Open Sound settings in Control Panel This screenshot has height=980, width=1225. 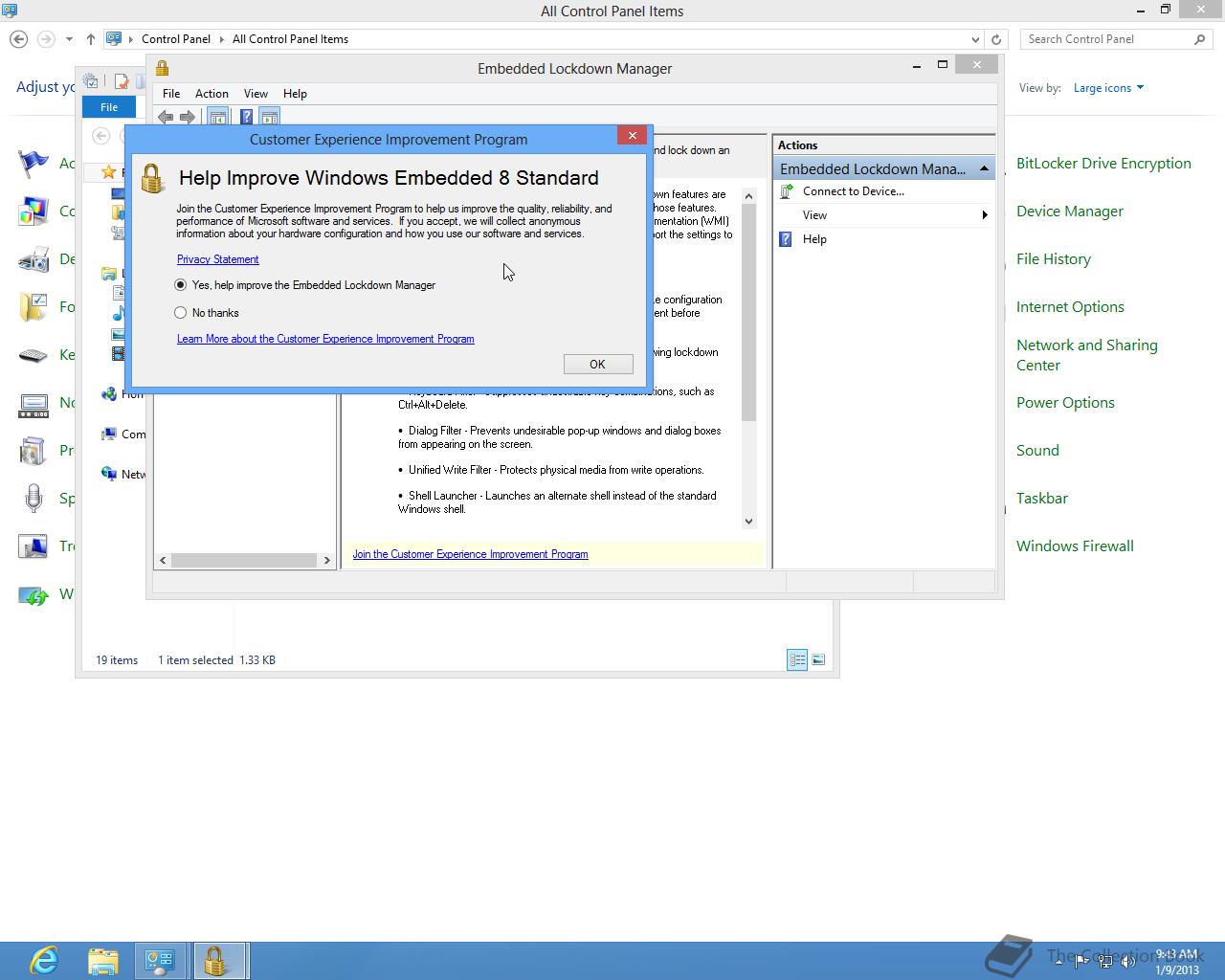coord(1037,451)
